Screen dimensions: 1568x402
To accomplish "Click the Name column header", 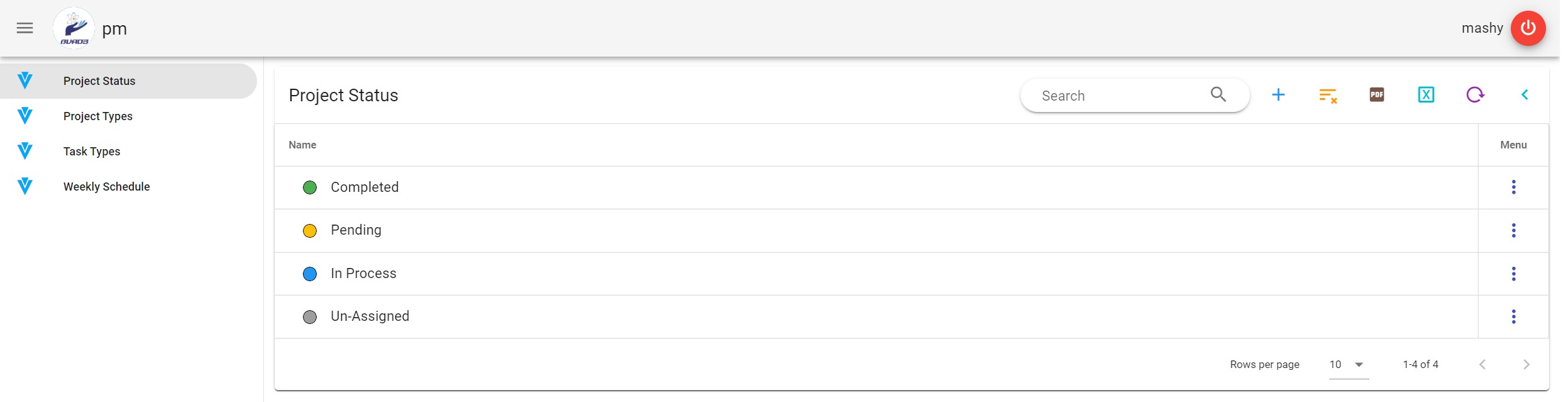I will (302, 145).
